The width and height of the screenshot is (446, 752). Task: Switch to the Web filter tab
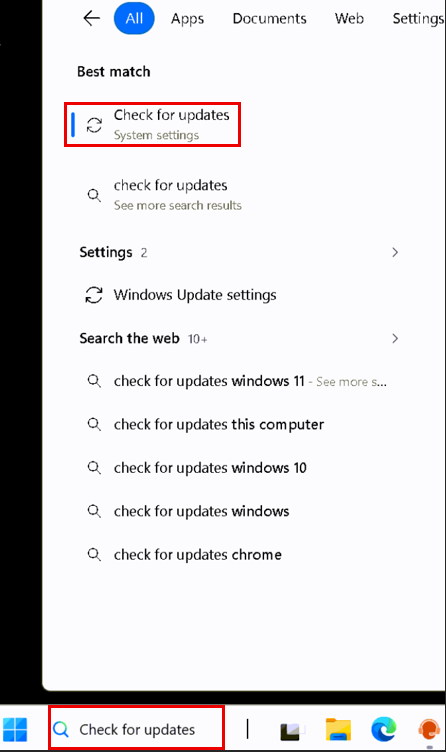pyautogui.click(x=349, y=19)
